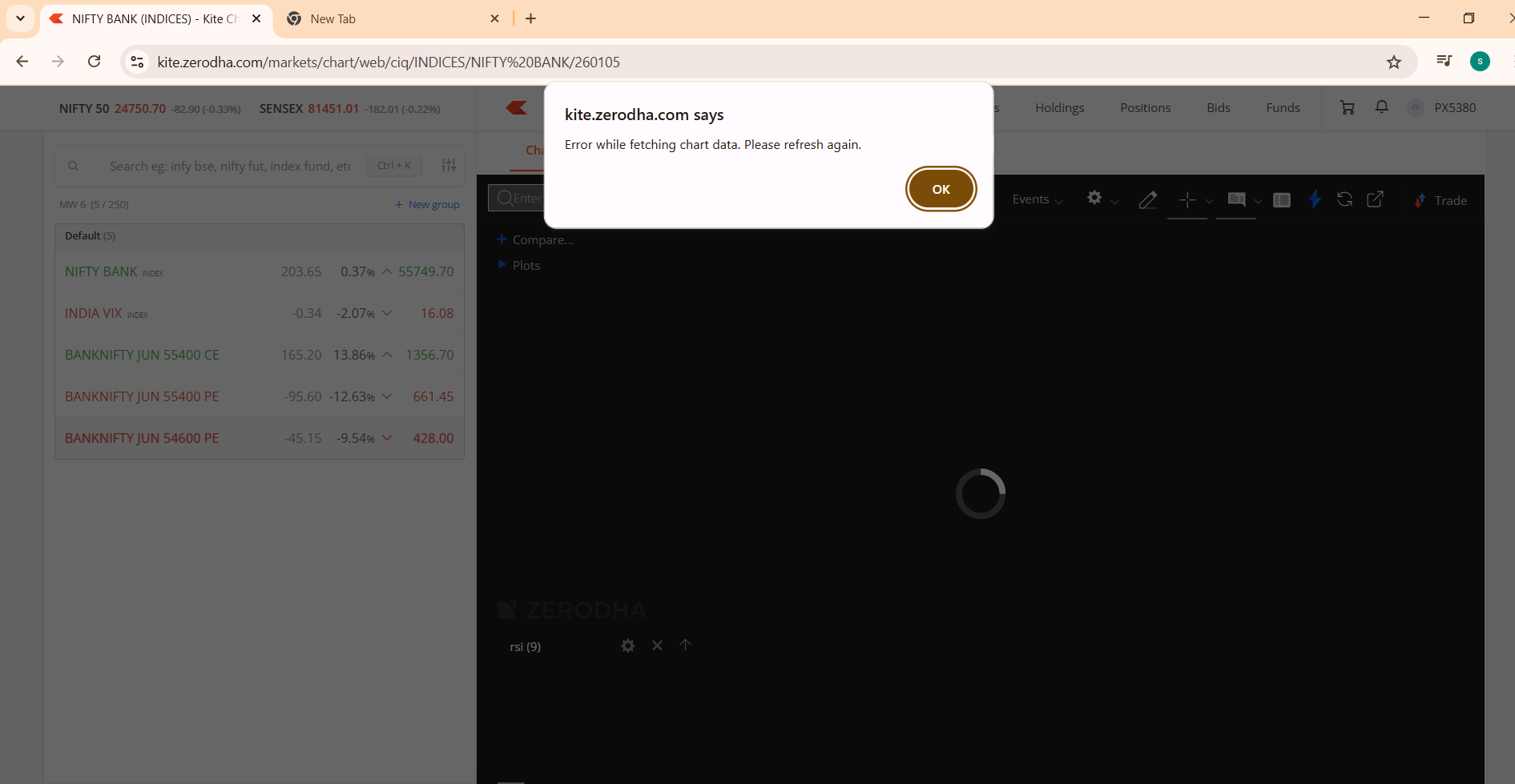Screen dimensions: 1515x784
Task: Expand the Plots disclosure triangle
Action: coord(502,264)
